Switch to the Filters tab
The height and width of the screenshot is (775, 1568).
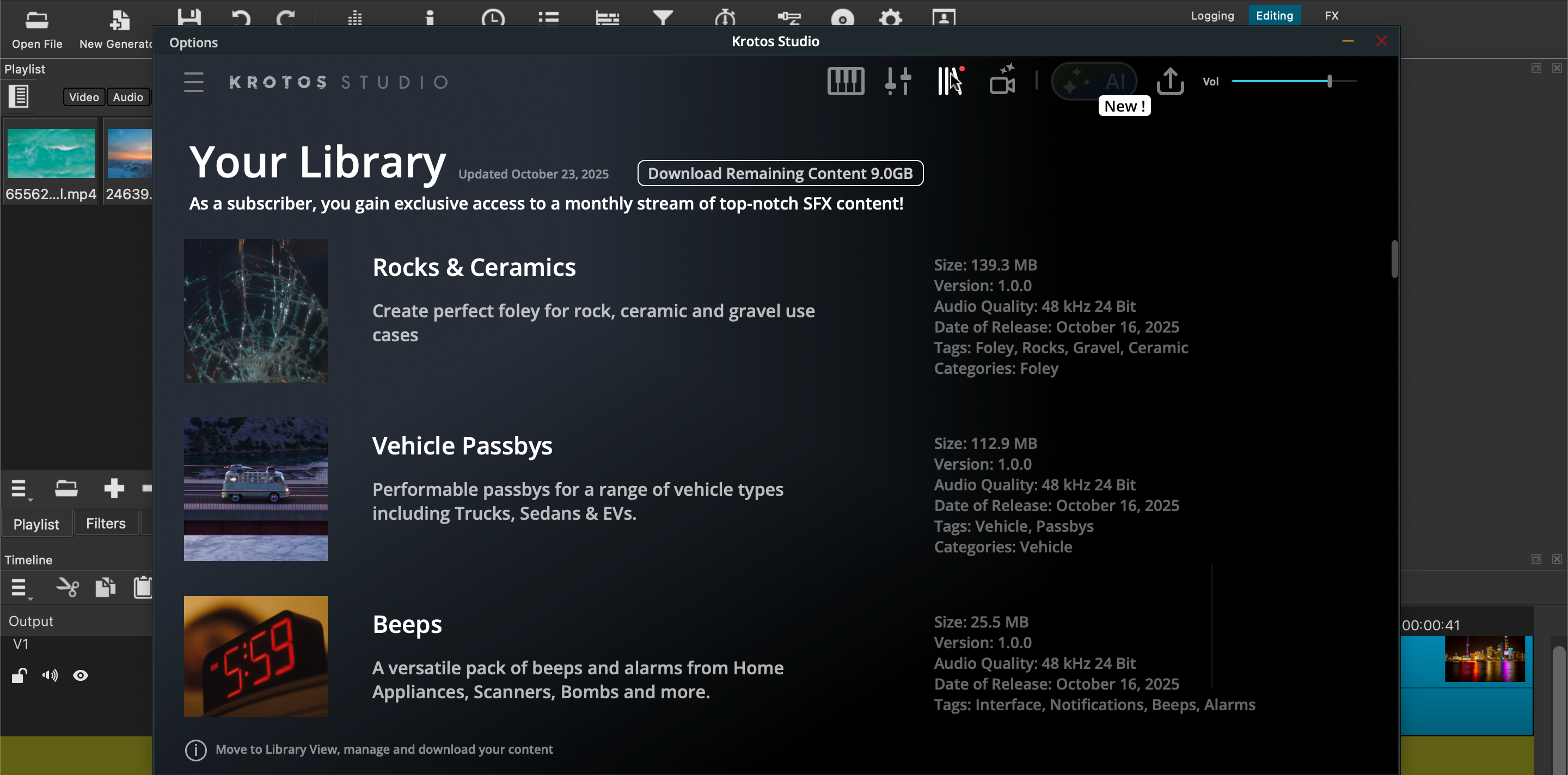click(x=105, y=524)
